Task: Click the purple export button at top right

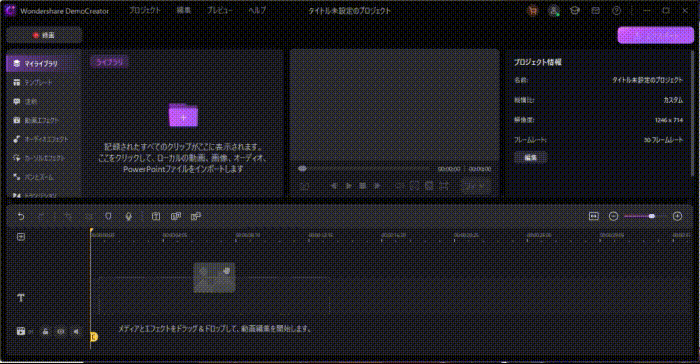Action: click(x=655, y=35)
